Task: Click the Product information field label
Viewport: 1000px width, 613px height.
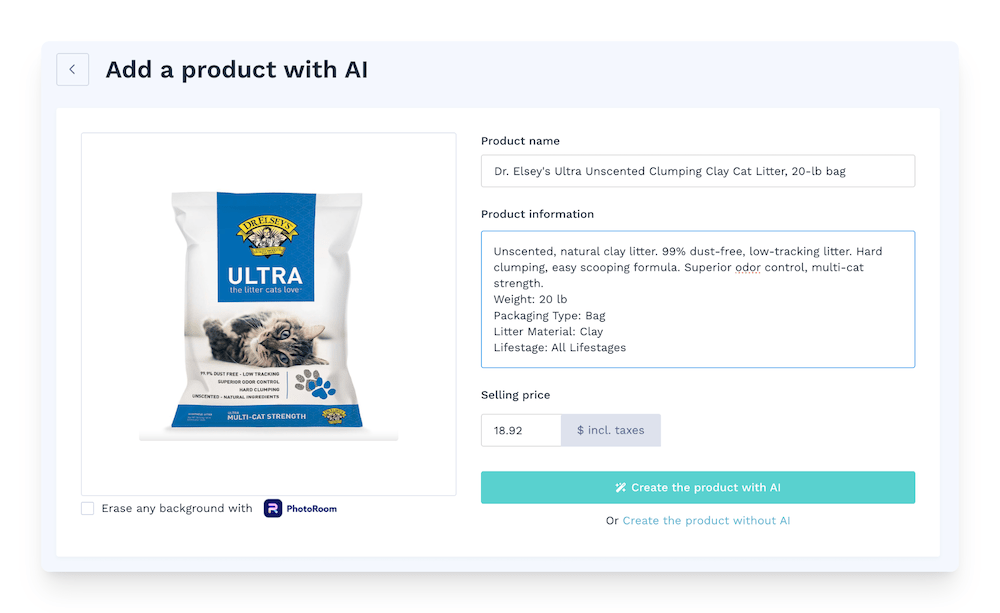Action: coord(537,214)
